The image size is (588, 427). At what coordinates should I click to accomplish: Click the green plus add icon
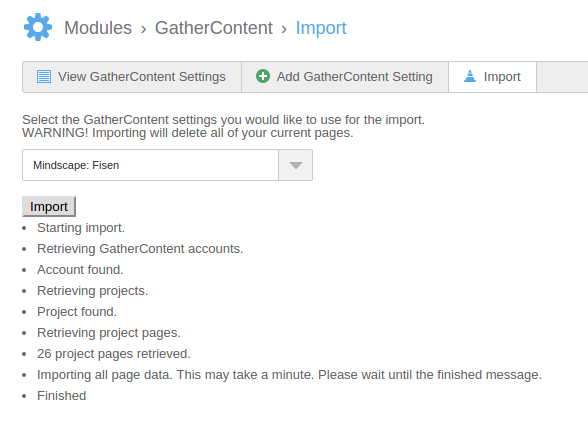263,76
